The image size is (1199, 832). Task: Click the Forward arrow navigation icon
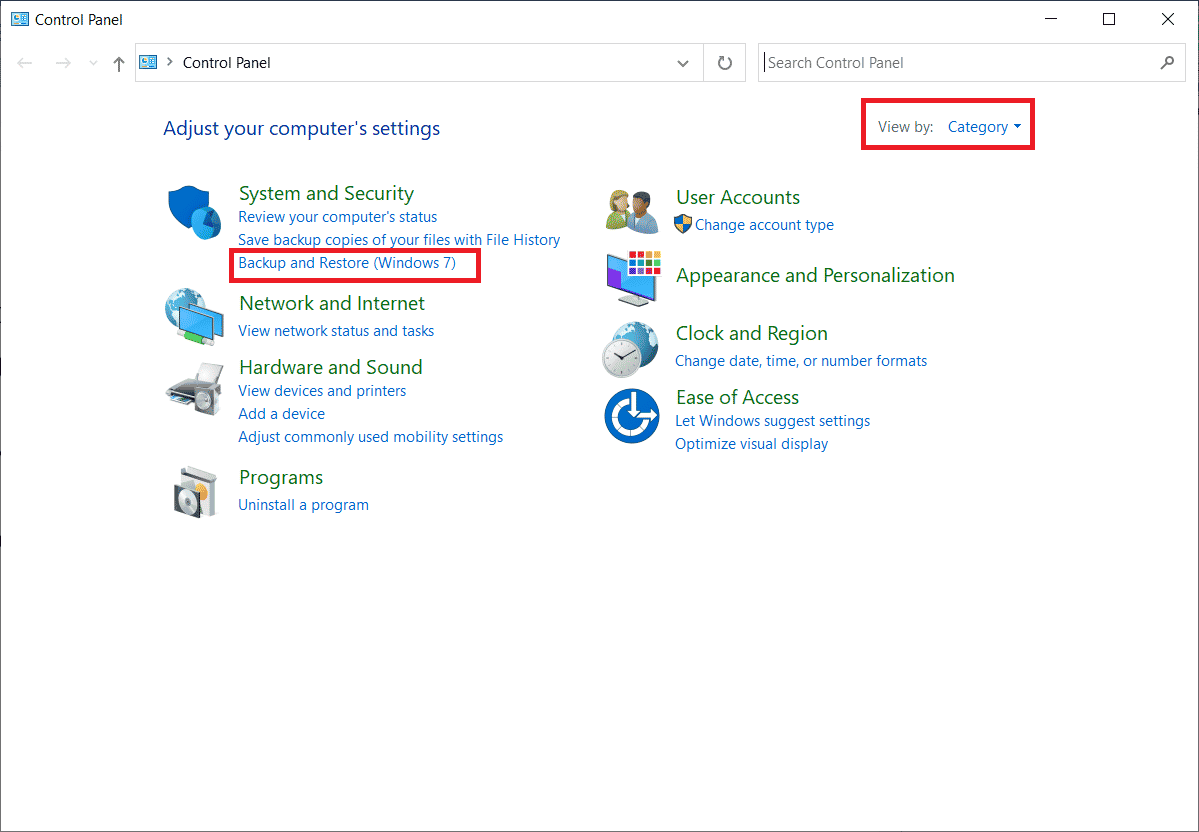63,63
